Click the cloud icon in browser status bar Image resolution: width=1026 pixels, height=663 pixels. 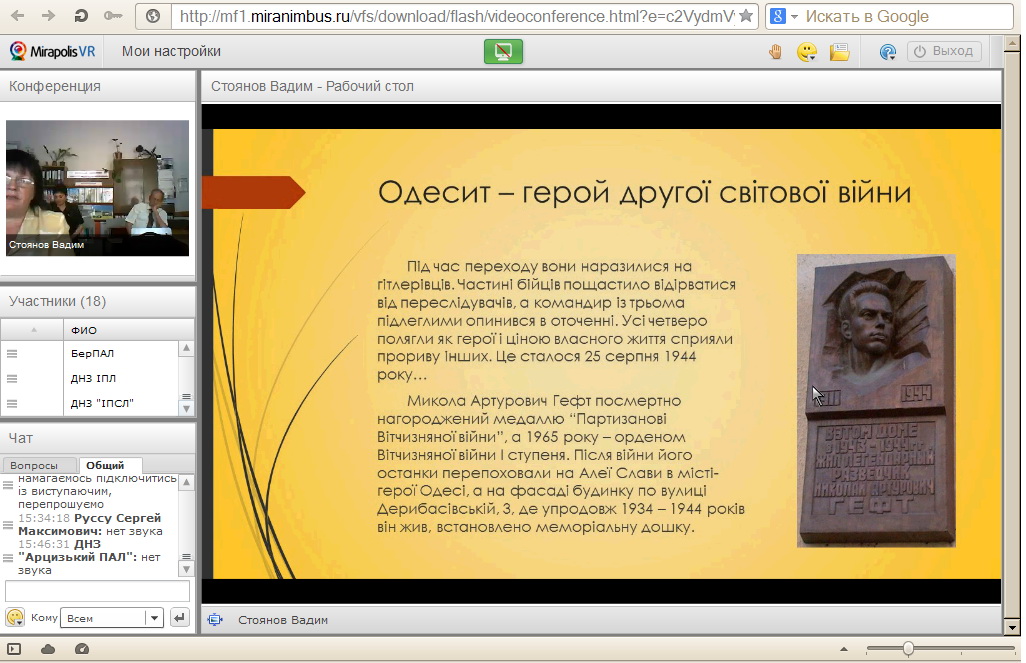coord(47,649)
